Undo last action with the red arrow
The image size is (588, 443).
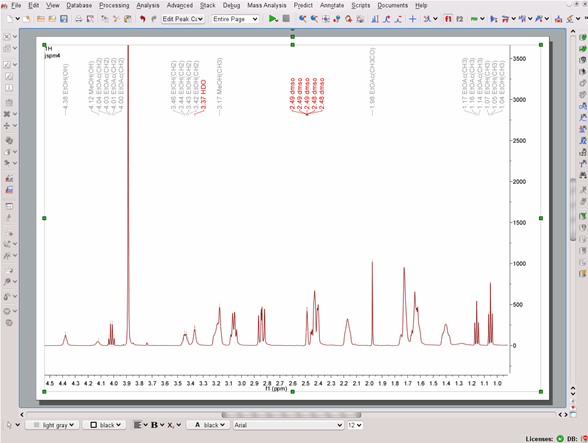142,19
